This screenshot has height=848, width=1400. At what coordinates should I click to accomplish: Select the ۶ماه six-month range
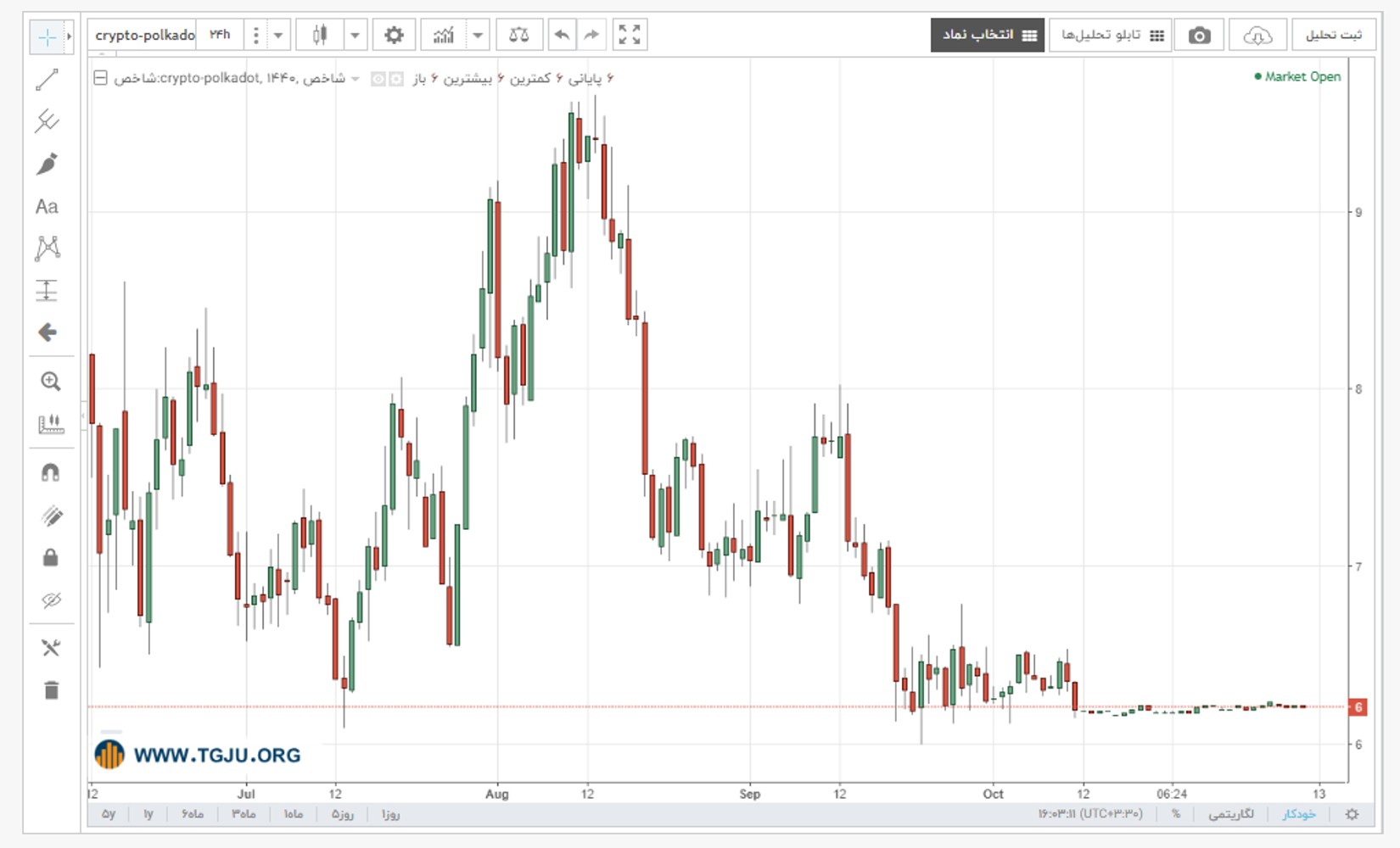point(193,814)
